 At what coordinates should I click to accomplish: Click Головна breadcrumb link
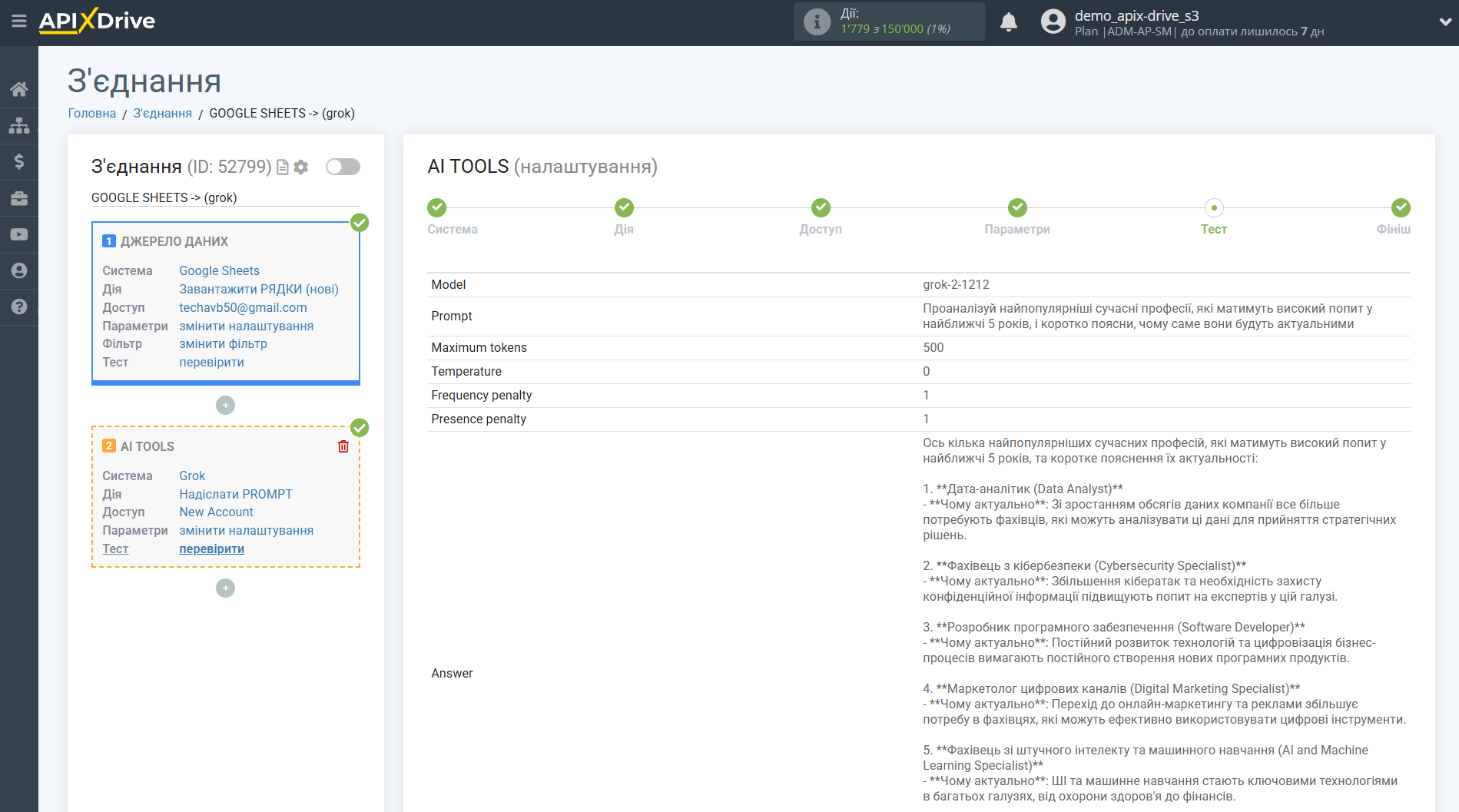[91, 113]
